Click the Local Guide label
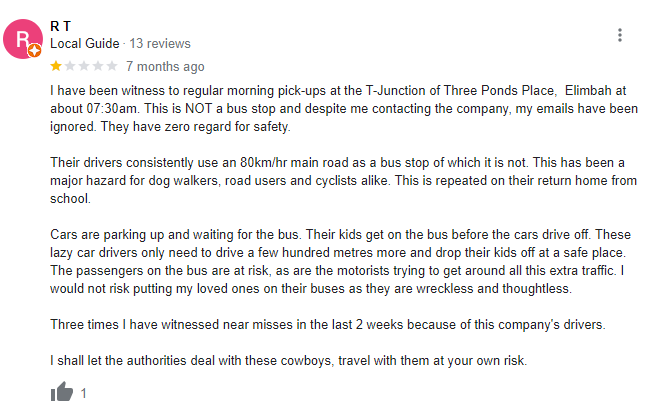662x414 pixels. 84,43
